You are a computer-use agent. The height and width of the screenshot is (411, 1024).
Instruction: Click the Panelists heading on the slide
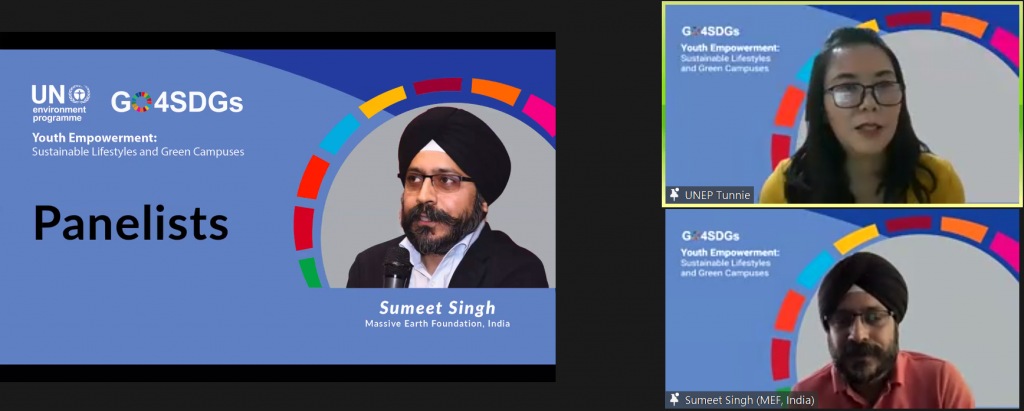tap(131, 223)
